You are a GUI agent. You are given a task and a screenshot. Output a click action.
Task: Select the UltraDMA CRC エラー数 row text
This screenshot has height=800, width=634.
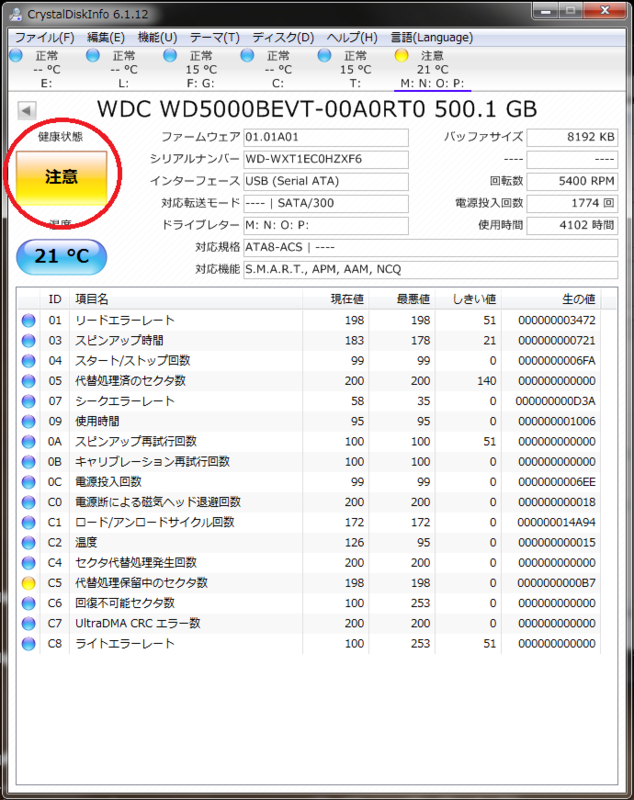[138, 623]
